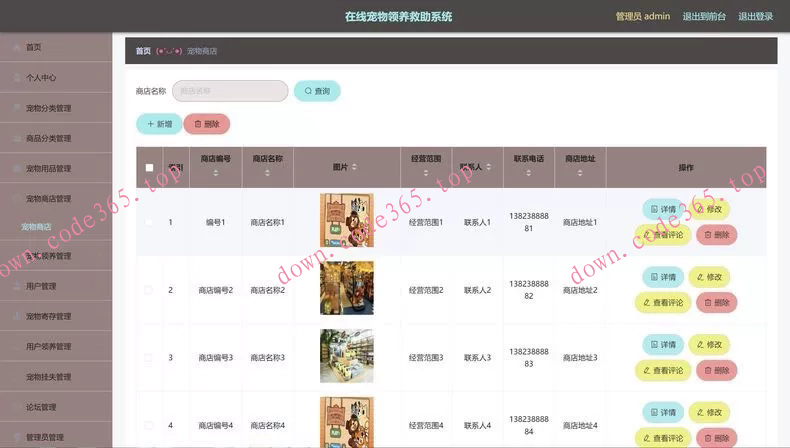Select 宠物商店 submenu item
Image resolution: width=790 pixels, height=448 pixels.
coord(36,227)
